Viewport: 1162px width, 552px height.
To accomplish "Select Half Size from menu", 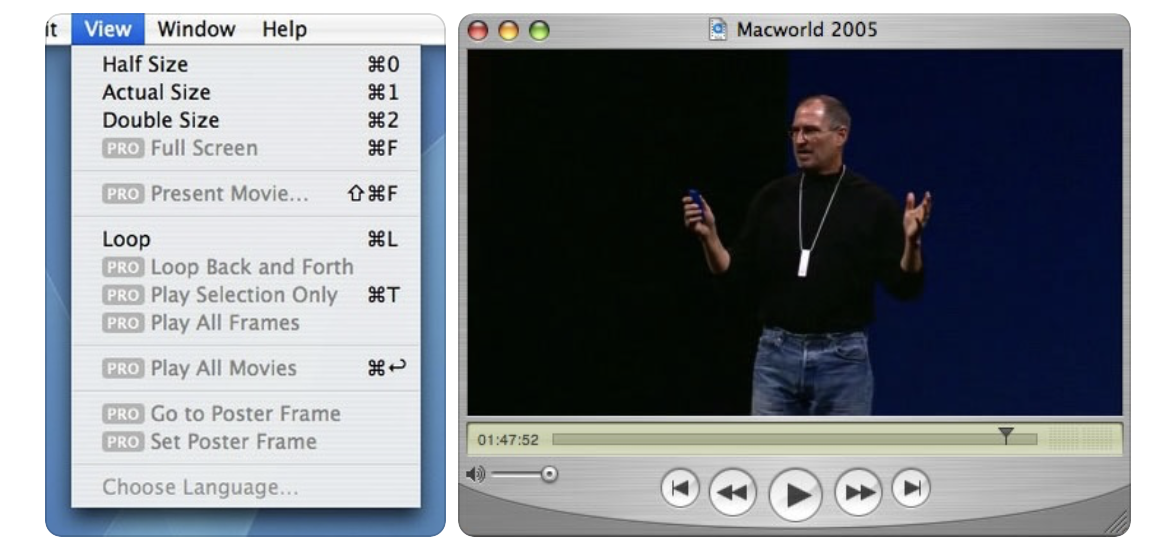I will click(145, 64).
